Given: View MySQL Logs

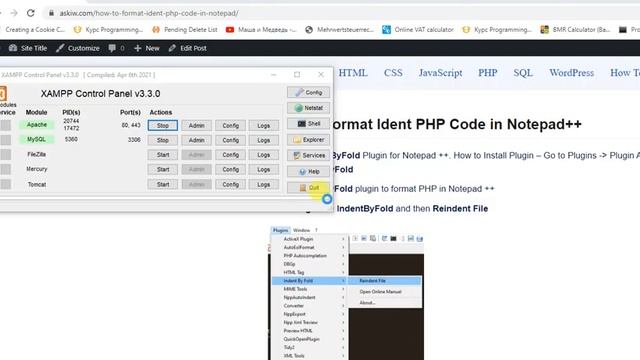Looking at the screenshot, I should [264, 140].
